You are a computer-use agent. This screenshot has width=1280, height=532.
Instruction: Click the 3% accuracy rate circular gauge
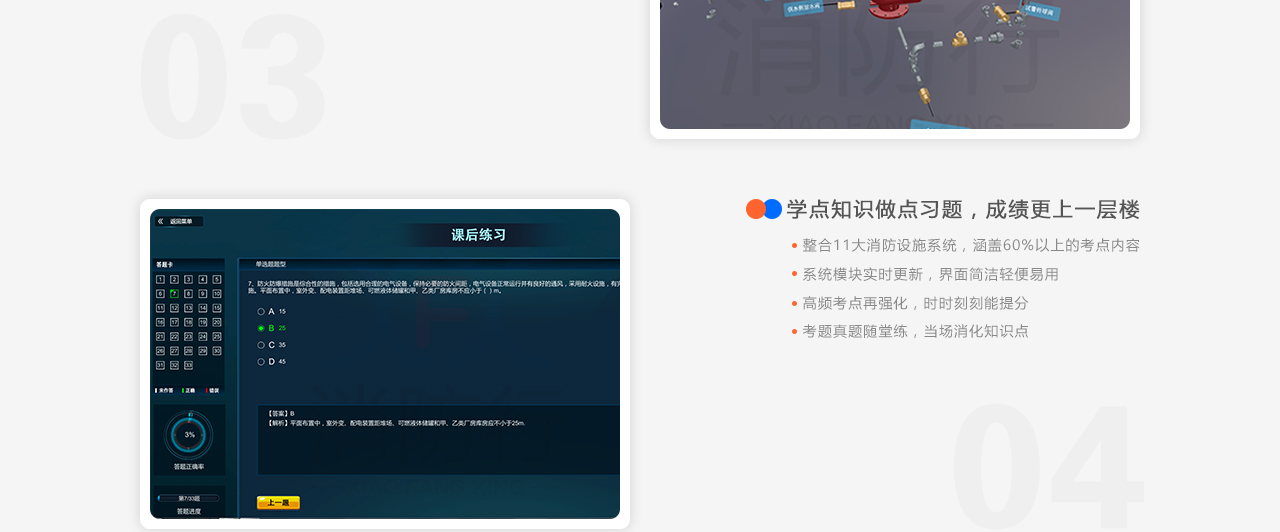189,435
